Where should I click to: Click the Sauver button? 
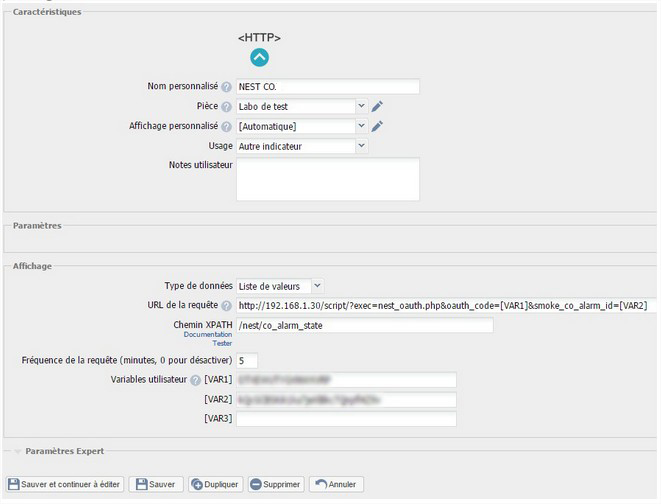[156, 484]
